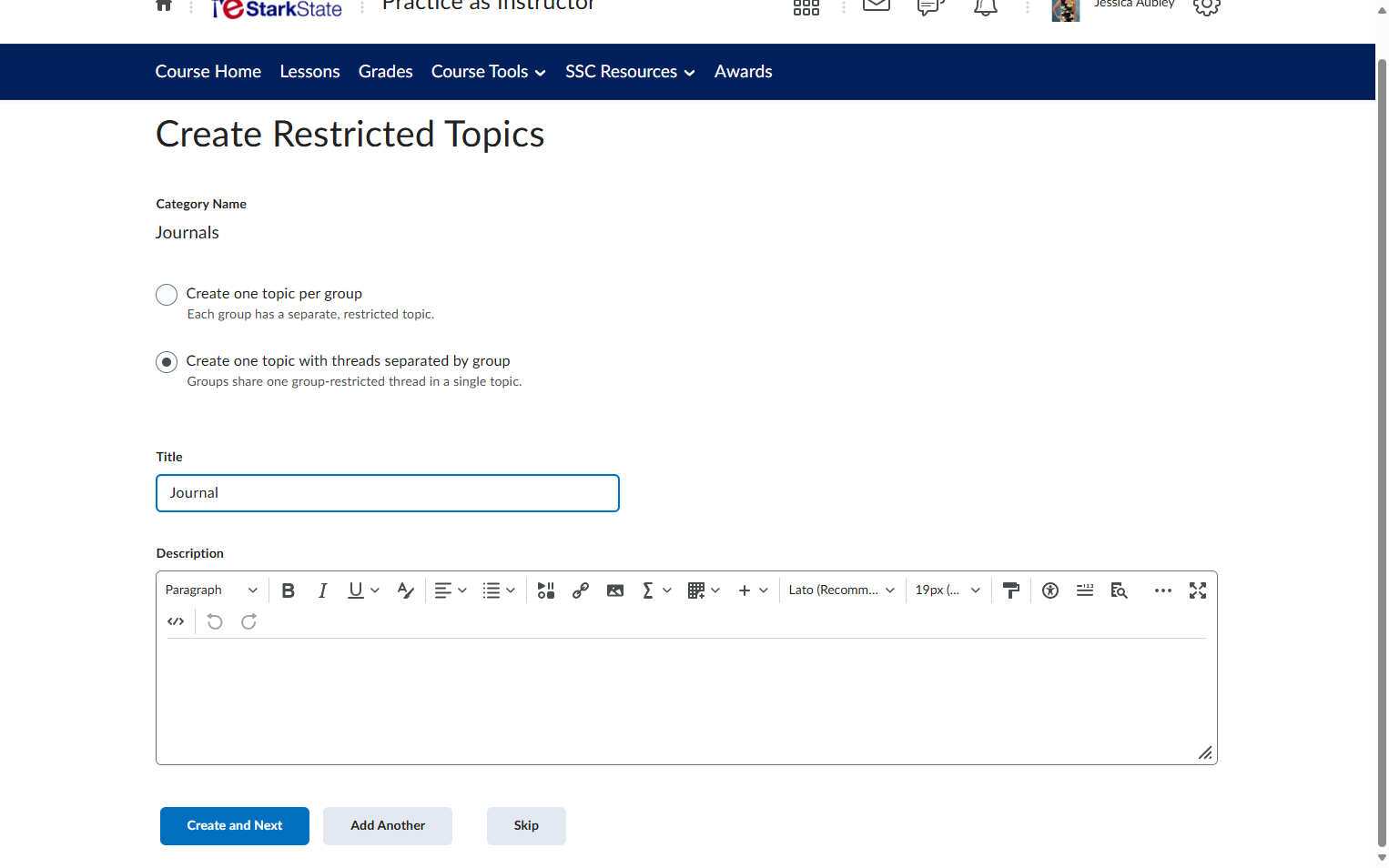Open the text color picker
Screen dimensions: 1389x868
(406, 590)
